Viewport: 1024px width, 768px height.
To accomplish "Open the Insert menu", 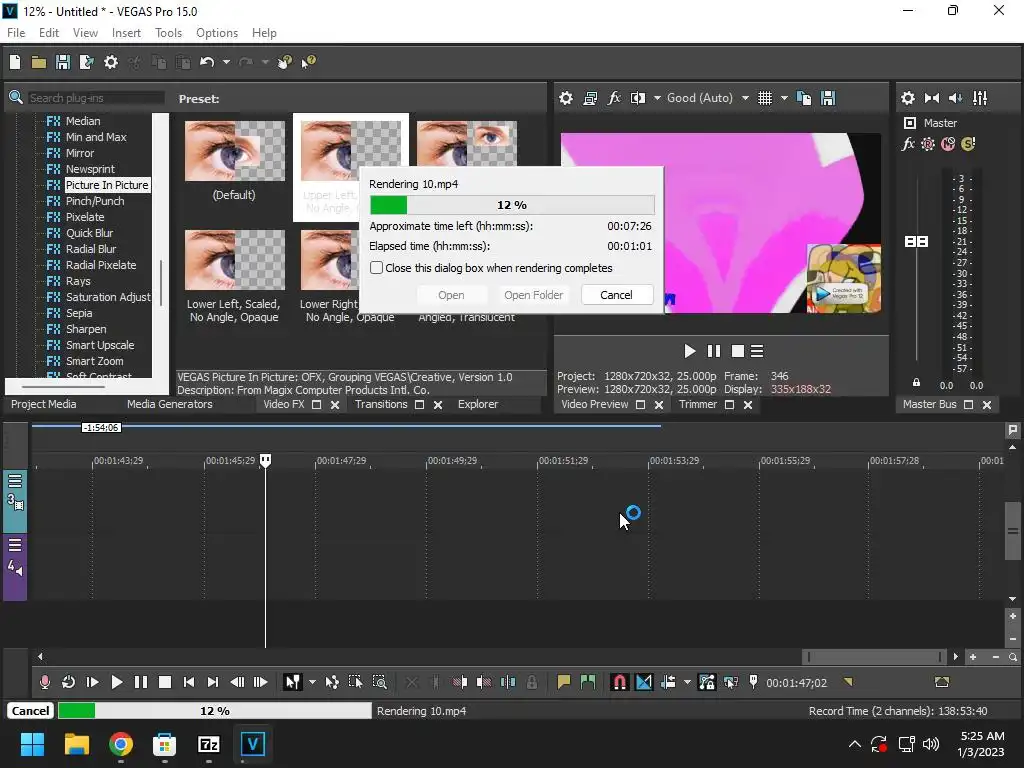I will [x=126, y=33].
